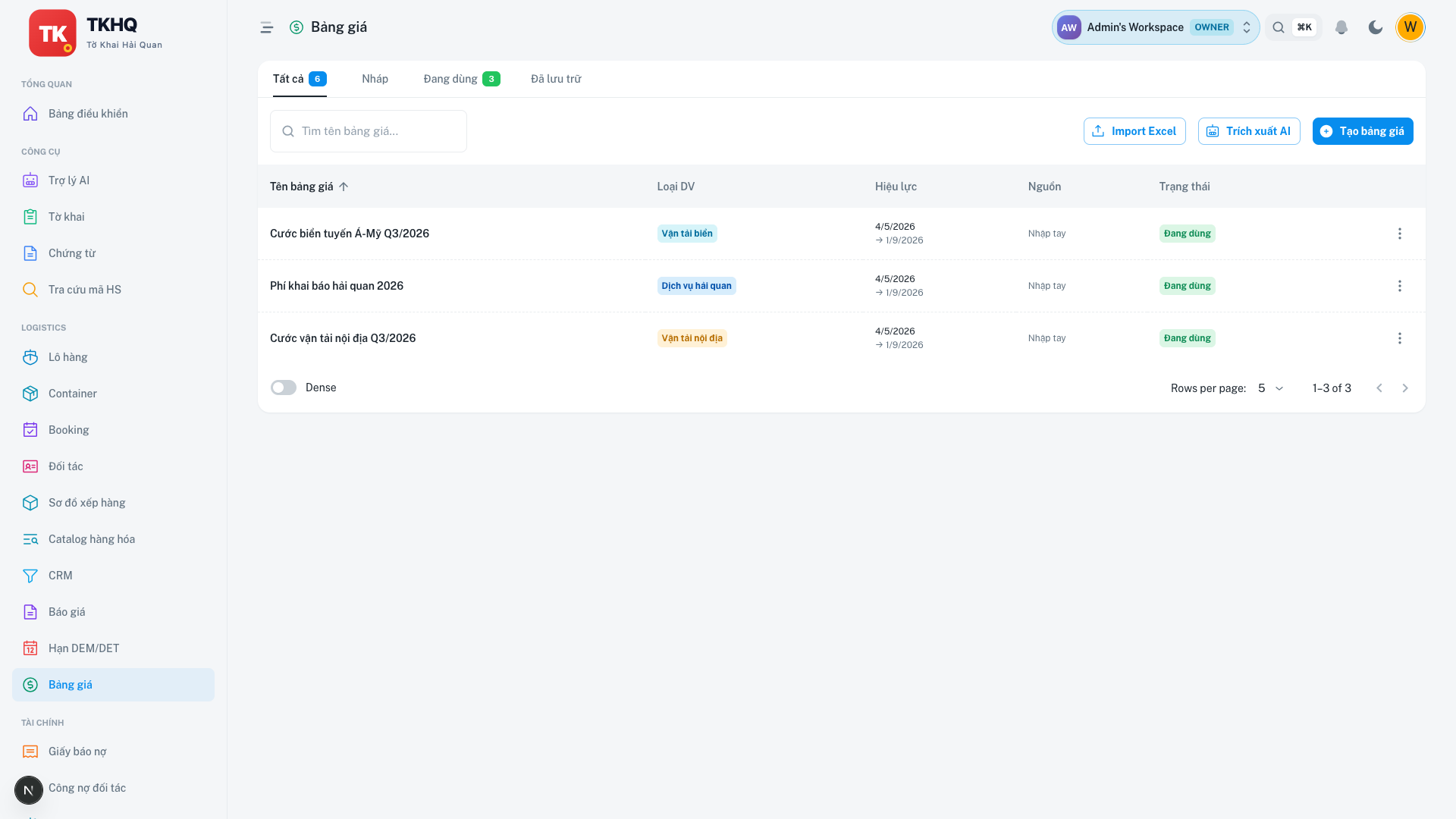Click the round N badge icon

(29, 790)
